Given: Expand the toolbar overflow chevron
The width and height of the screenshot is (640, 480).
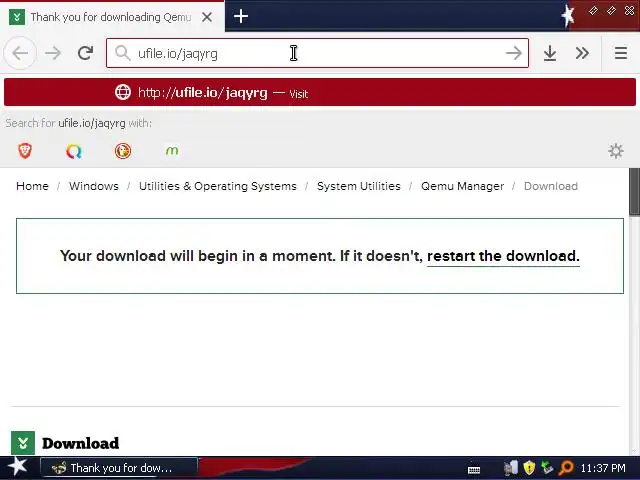Looking at the screenshot, I should coord(582,53).
